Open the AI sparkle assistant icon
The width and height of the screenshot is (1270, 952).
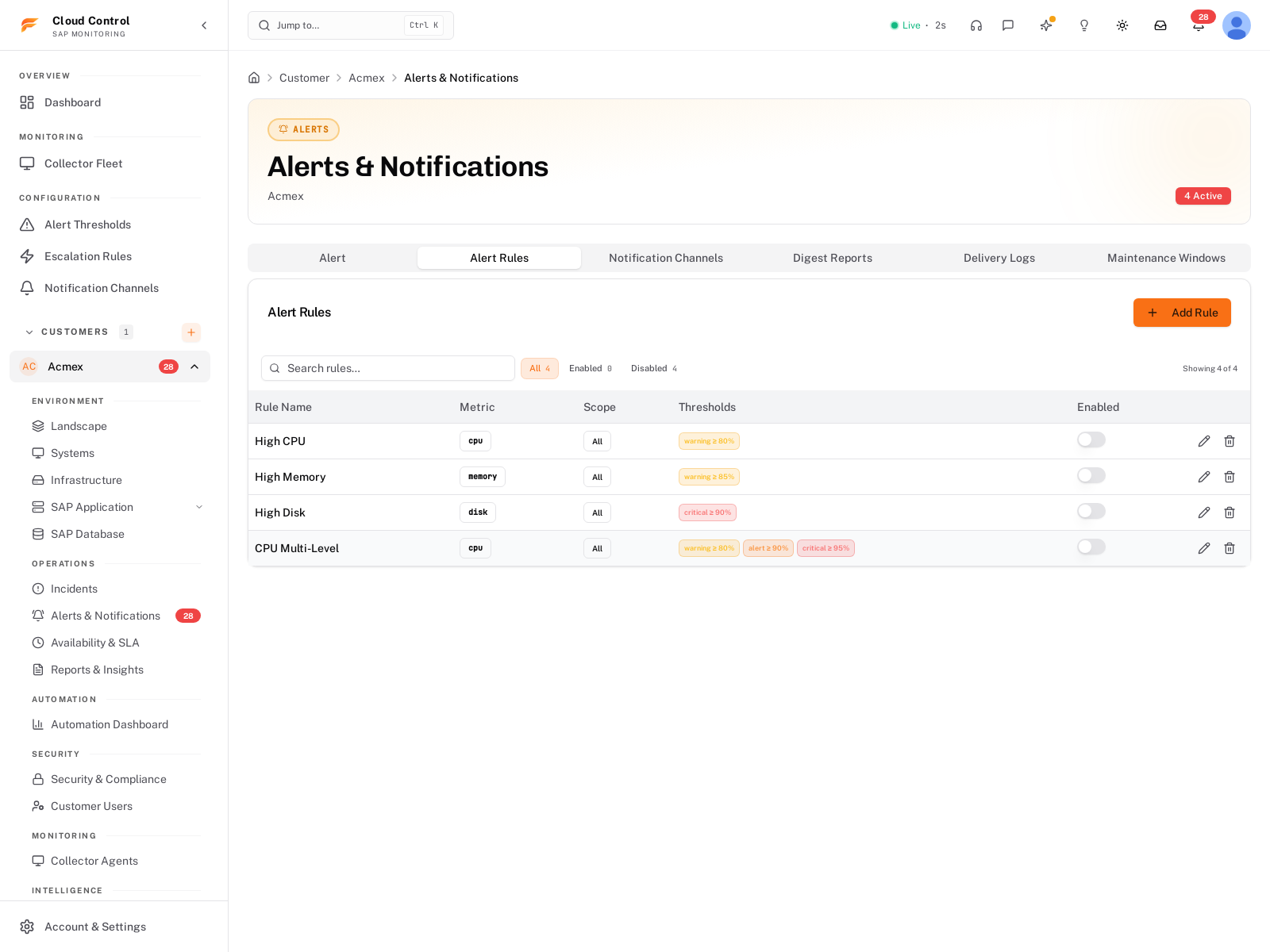[x=1046, y=25]
